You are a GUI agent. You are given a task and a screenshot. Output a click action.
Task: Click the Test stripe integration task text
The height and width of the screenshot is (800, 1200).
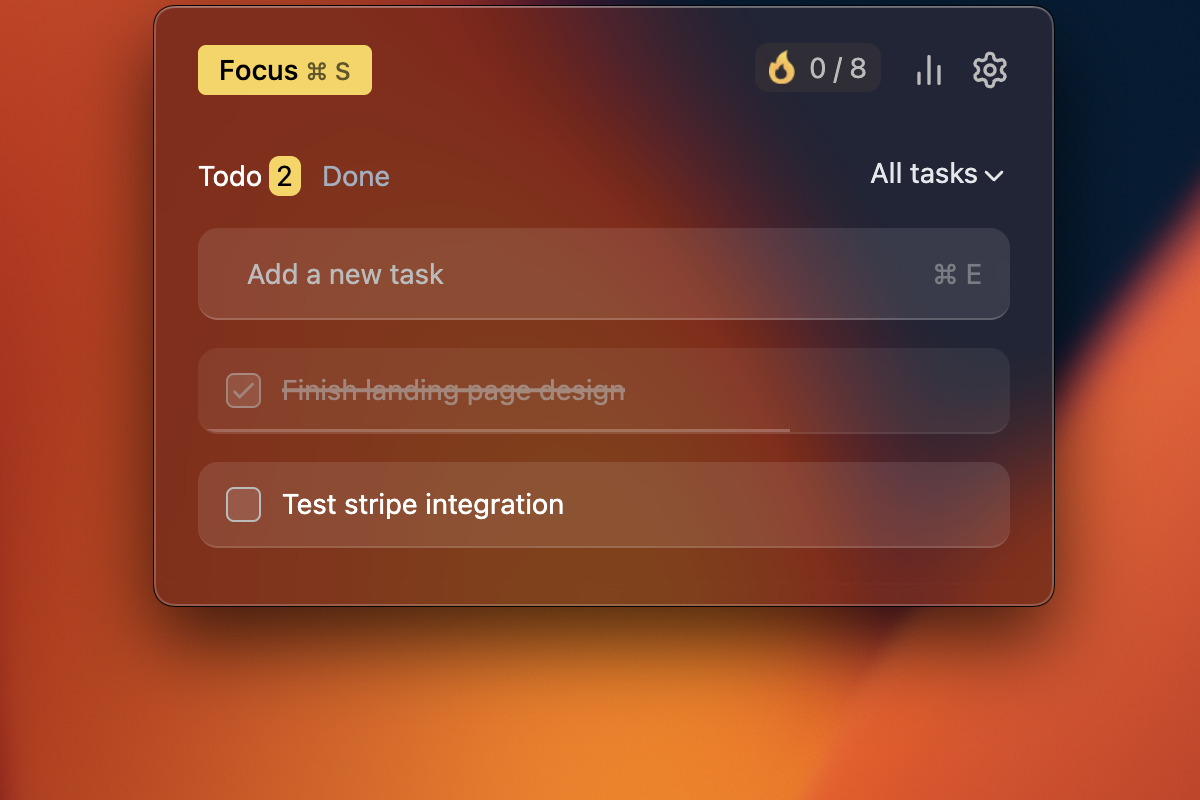(x=424, y=505)
